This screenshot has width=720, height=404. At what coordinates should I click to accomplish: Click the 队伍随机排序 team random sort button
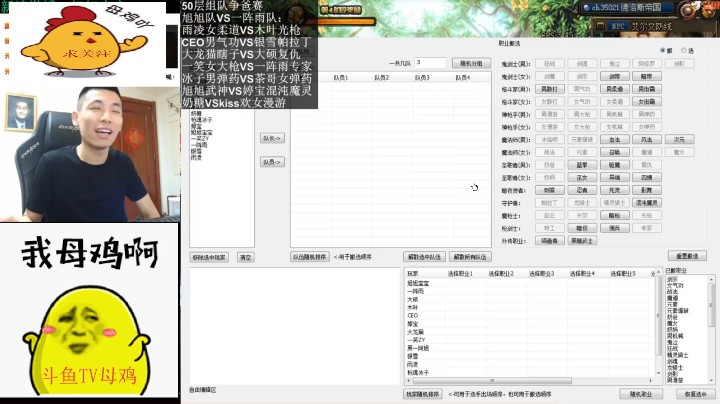pyautogui.click(x=309, y=257)
